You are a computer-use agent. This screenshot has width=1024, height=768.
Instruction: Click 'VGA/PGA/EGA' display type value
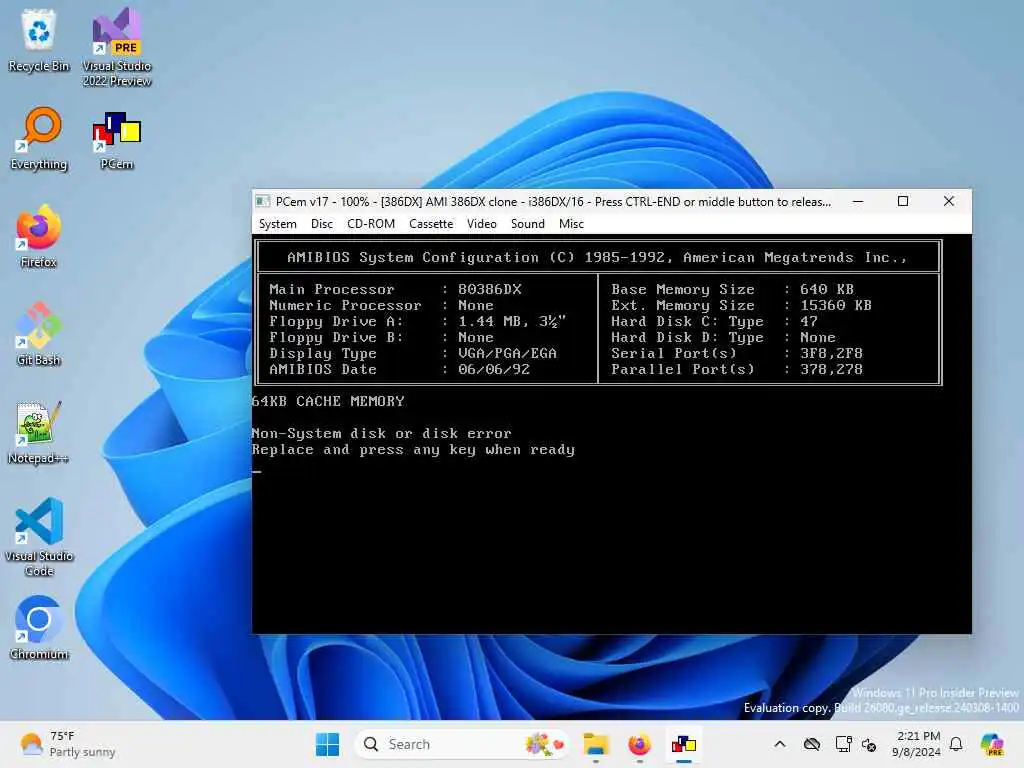coord(507,353)
